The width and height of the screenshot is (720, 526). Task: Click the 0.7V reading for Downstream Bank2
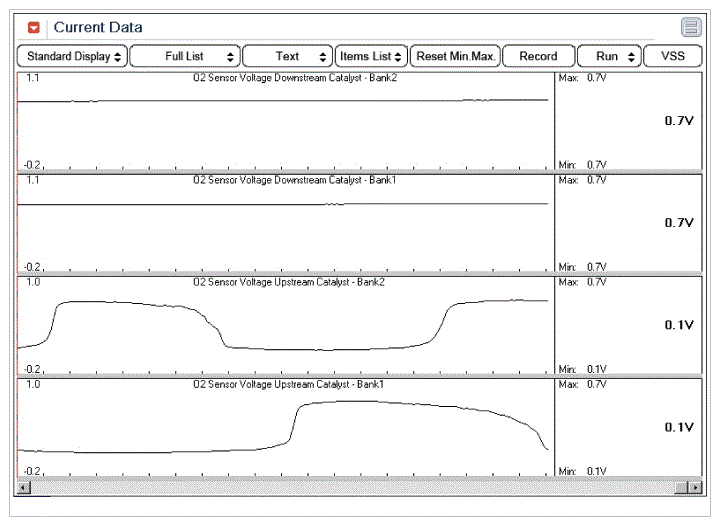tap(679, 120)
